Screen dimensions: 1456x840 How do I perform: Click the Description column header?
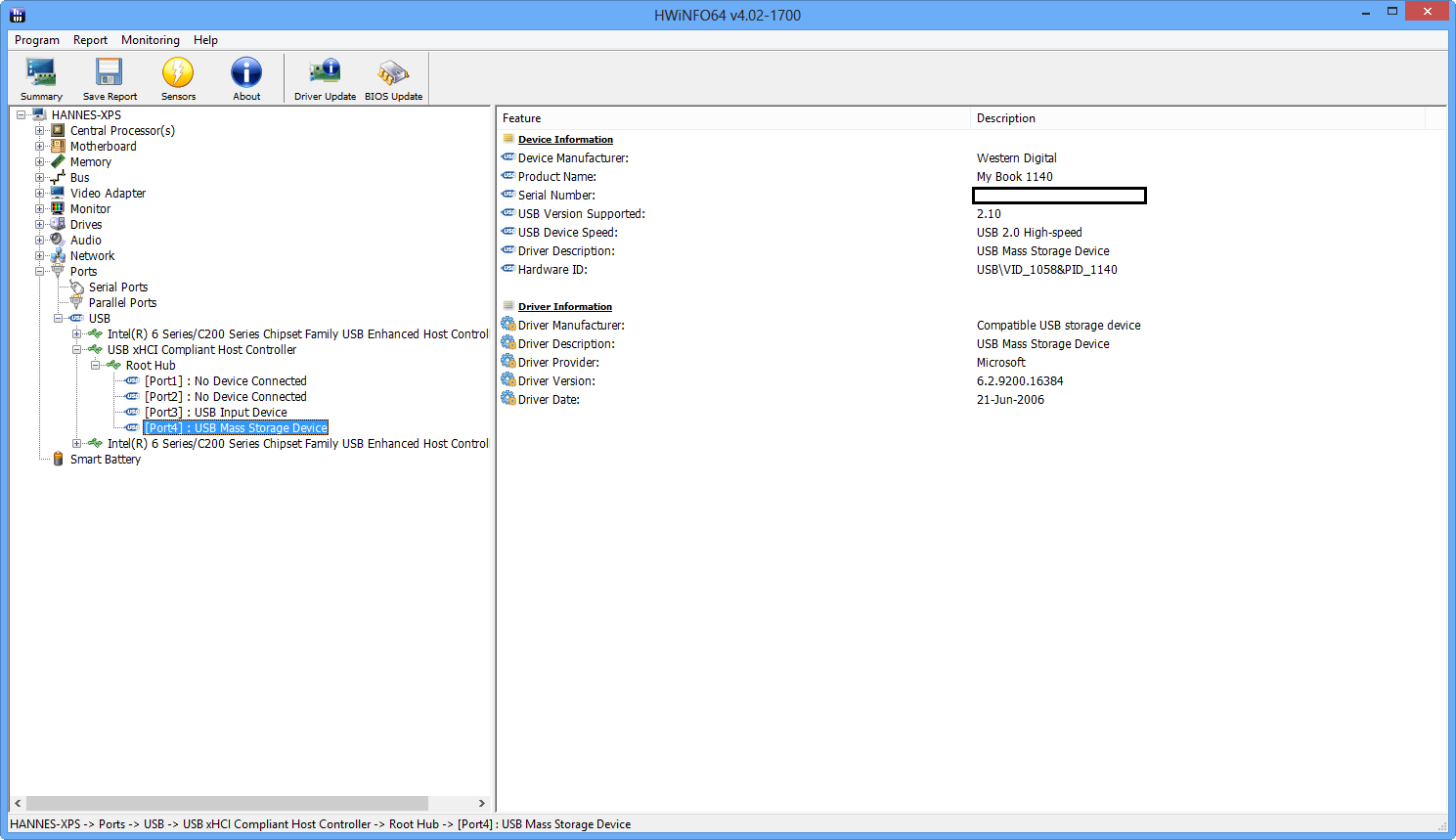tap(1198, 118)
